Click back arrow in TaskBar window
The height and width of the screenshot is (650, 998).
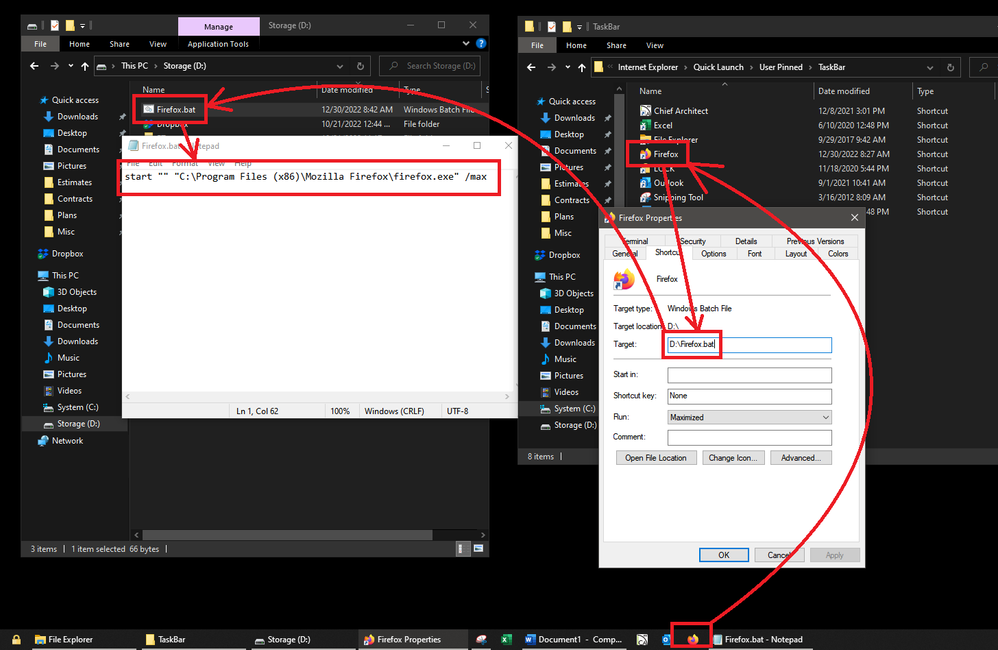[531, 67]
